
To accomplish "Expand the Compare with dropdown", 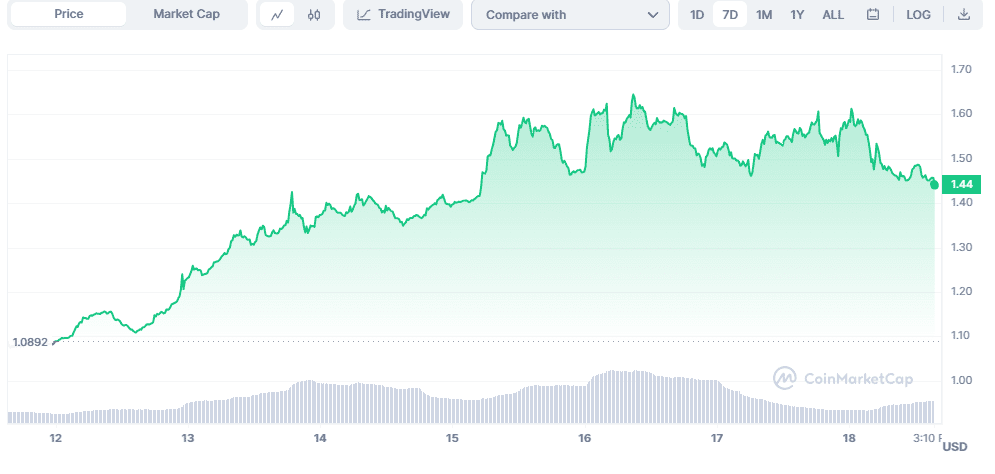I will point(570,15).
